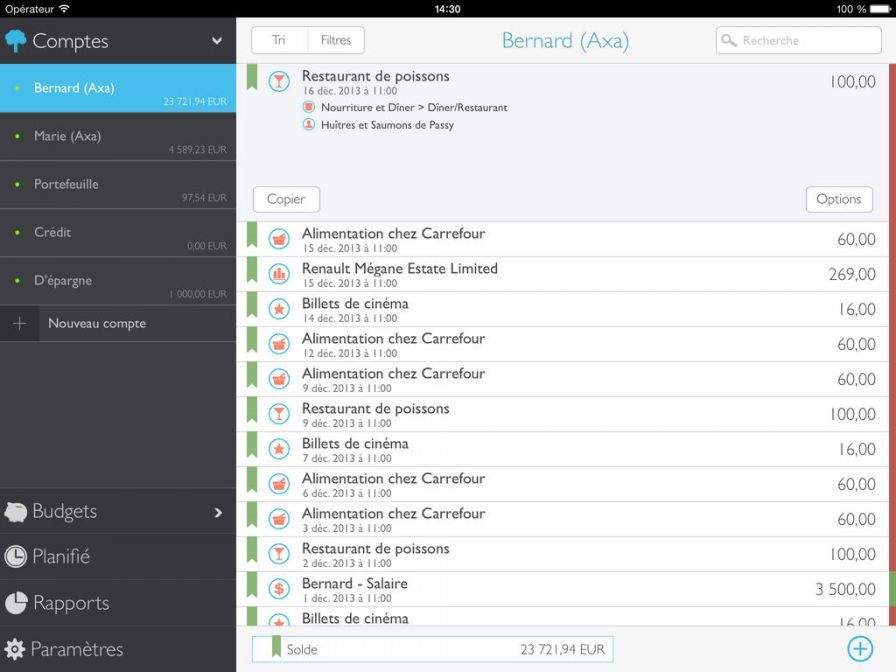Add account with Nouveau compte

pos(97,324)
